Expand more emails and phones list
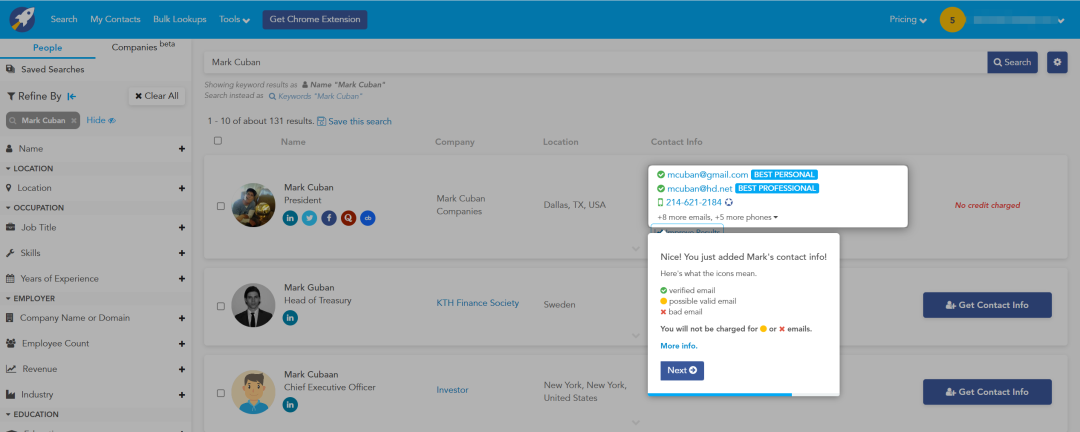Viewport: 1080px width, 432px height. point(716,217)
